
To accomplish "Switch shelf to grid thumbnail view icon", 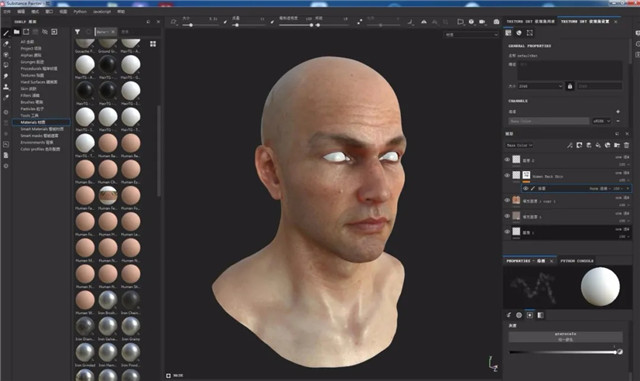I will coord(153,44).
